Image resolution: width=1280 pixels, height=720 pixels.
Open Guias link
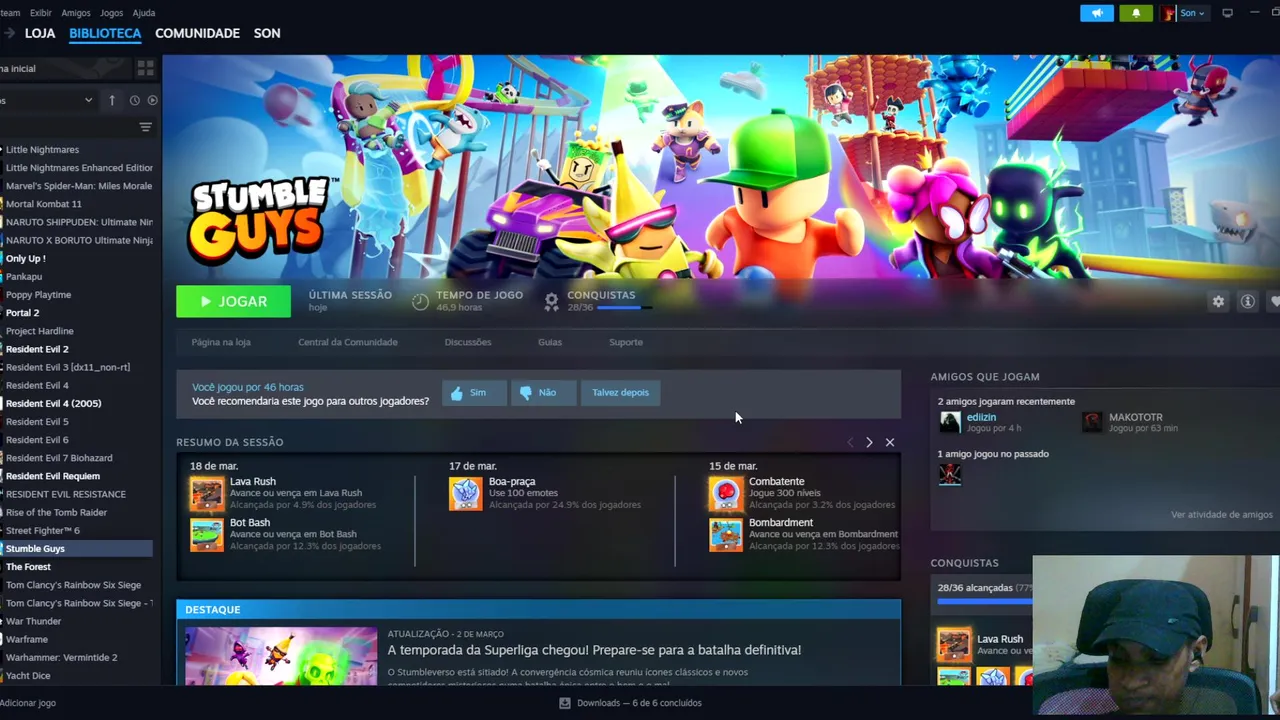coord(550,342)
